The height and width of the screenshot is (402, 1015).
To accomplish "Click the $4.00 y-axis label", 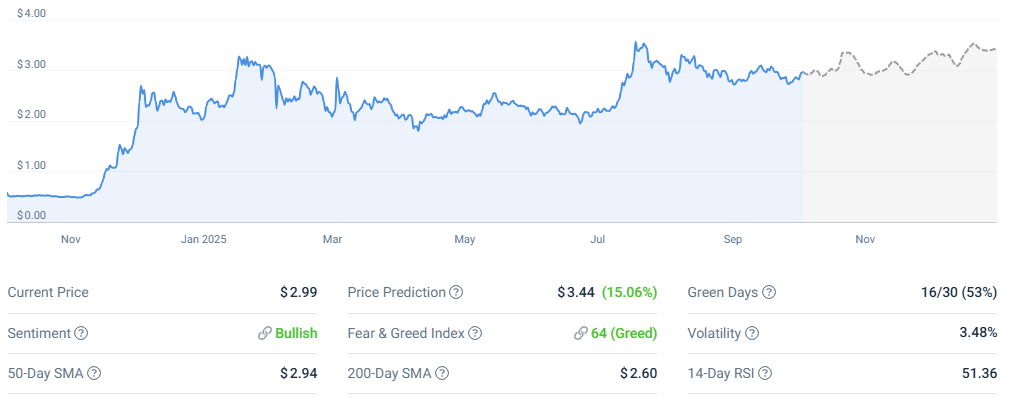I will coord(32,15).
